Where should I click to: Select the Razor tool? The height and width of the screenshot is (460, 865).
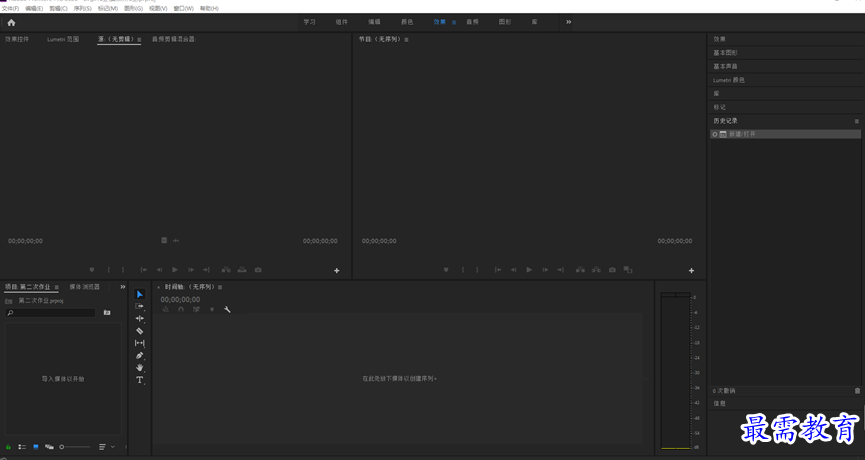140,331
